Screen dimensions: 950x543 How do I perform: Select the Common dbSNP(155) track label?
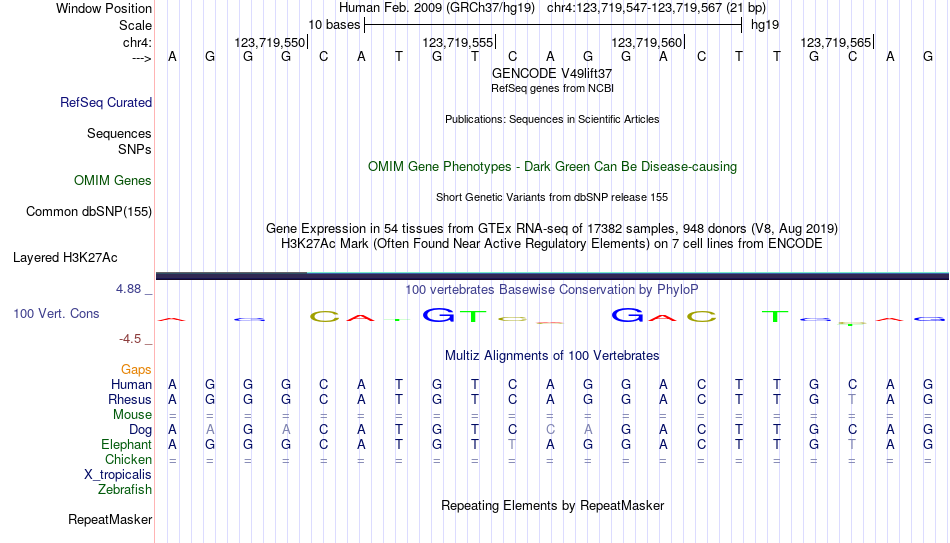tap(89, 212)
